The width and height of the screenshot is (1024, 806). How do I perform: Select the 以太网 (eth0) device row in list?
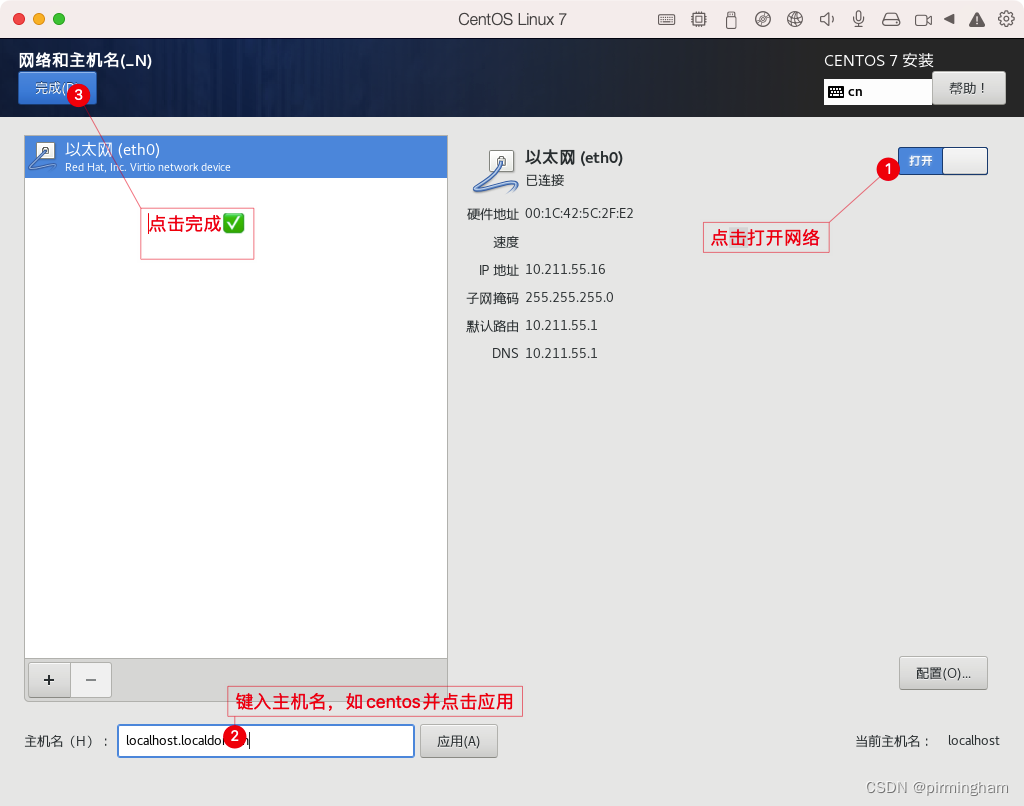tap(236, 157)
